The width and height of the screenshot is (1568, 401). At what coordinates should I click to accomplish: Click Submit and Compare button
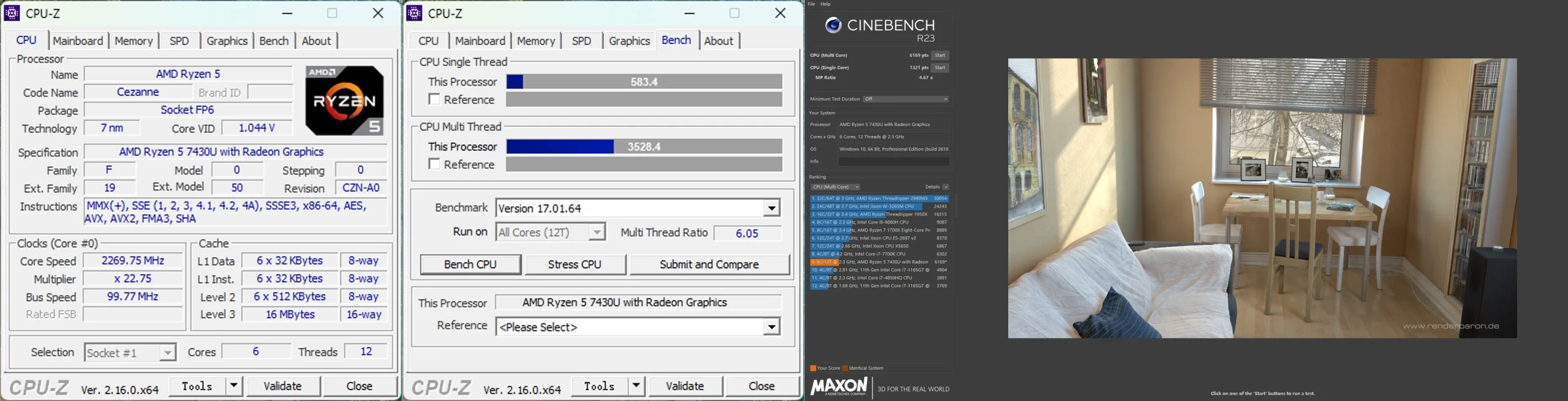709,264
